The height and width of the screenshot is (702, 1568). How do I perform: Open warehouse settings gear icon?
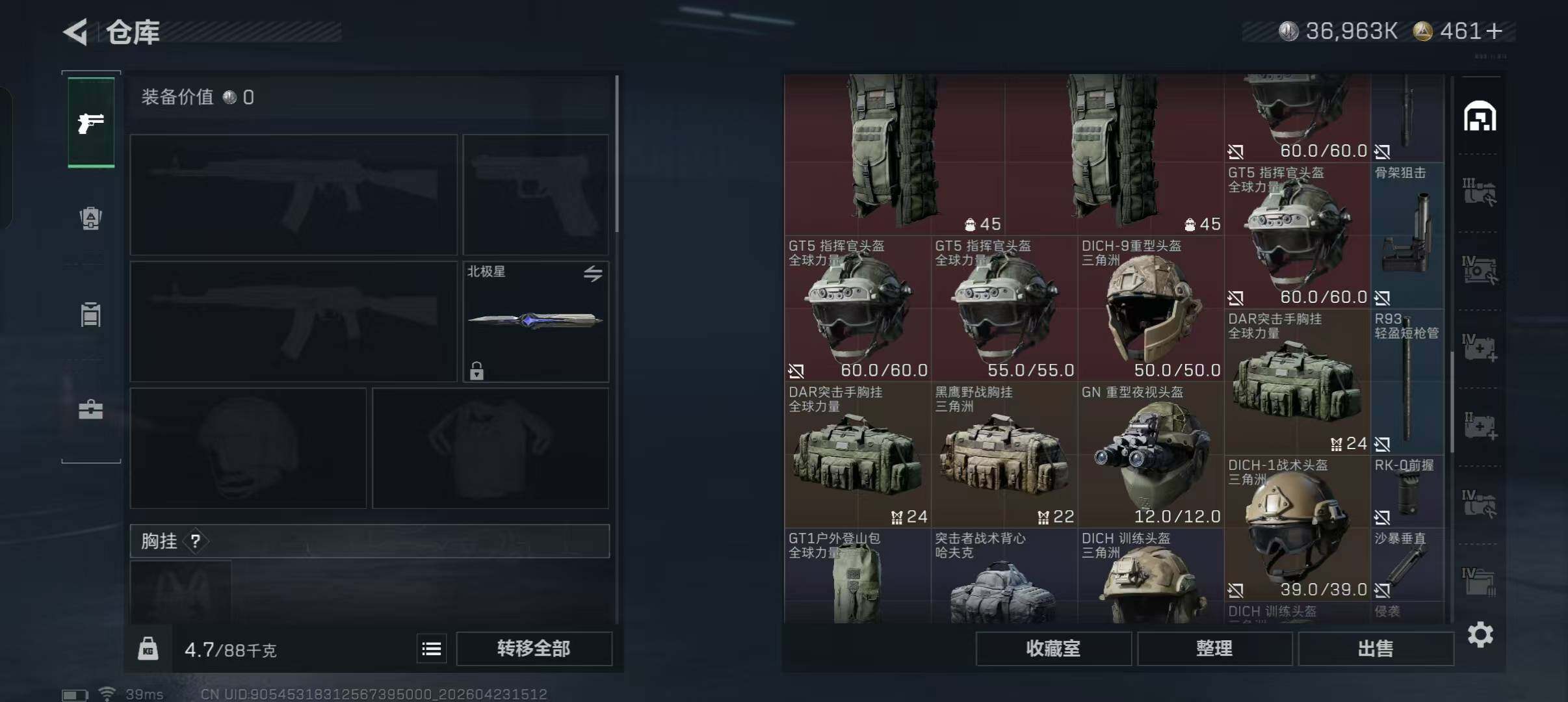1480,634
